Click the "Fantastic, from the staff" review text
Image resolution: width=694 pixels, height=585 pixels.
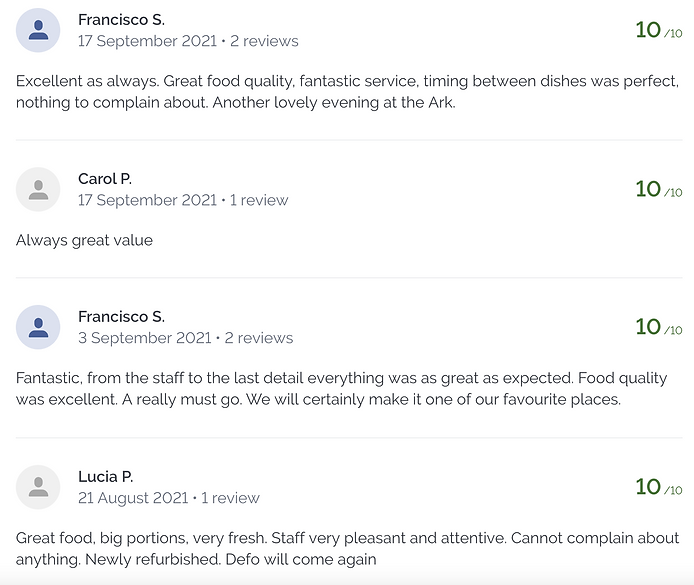point(340,389)
